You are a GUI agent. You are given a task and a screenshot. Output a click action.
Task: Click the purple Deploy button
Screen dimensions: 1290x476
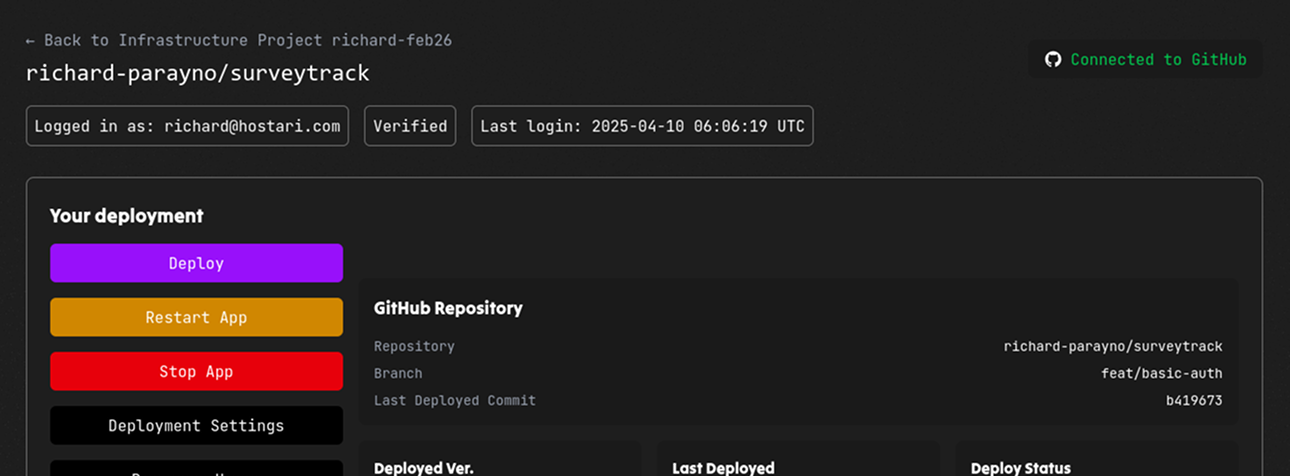196,263
